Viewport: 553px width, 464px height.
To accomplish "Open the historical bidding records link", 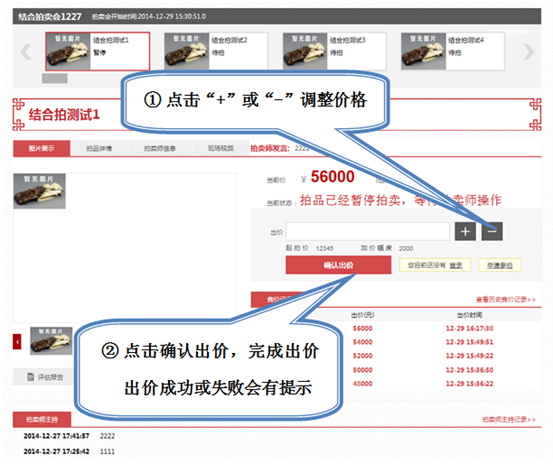I will [x=505, y=300].
